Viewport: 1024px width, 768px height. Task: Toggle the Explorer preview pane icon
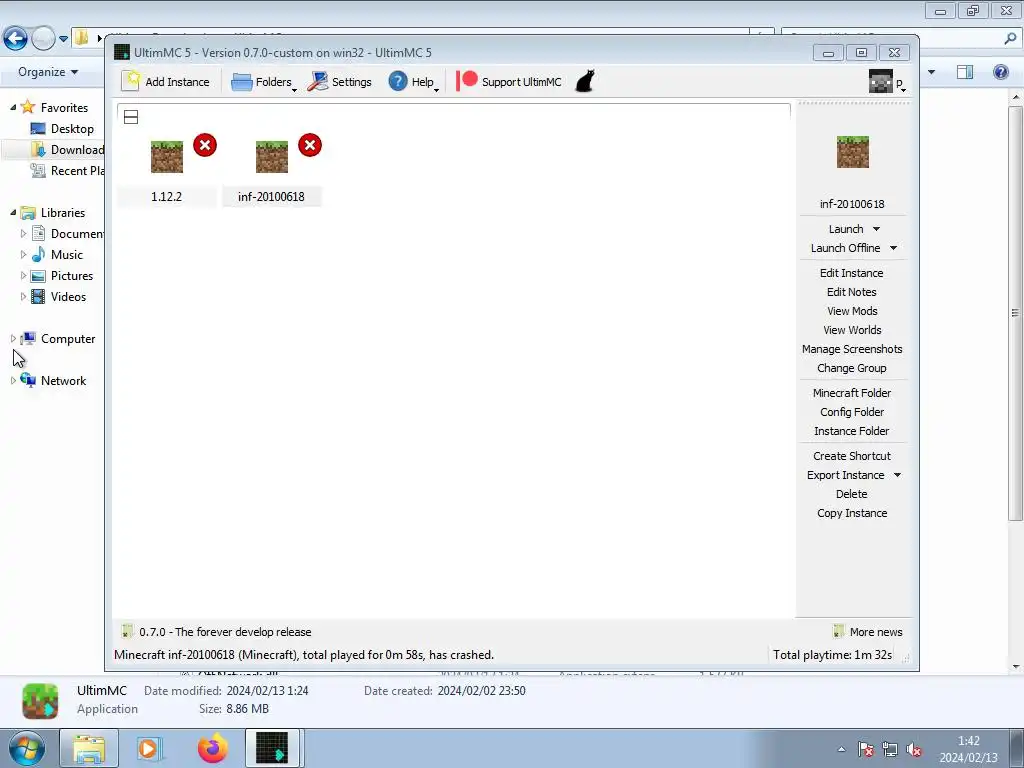pos(965,72)
